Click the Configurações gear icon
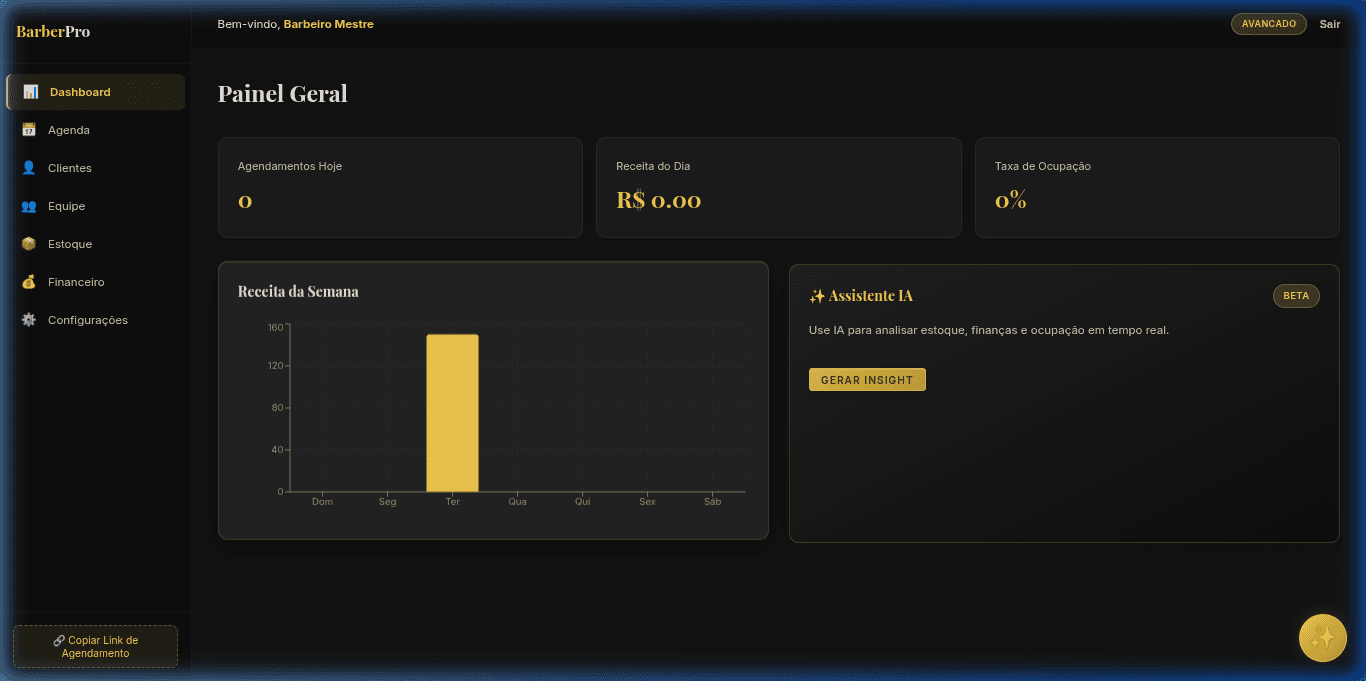Screen dimensions: 1366x681 click(x=28, y=320)
